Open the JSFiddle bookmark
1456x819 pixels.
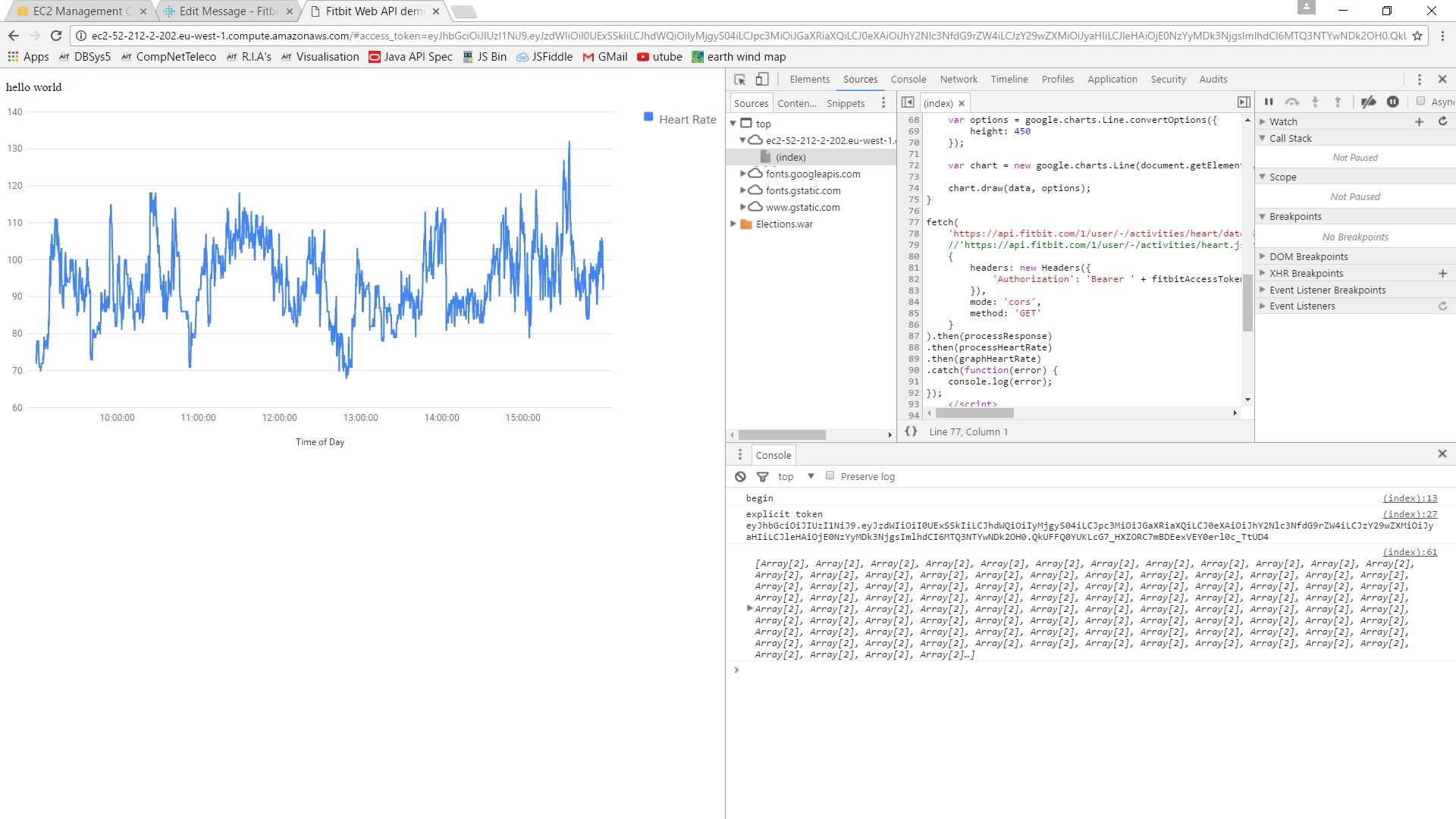click(x=544, y=57)
